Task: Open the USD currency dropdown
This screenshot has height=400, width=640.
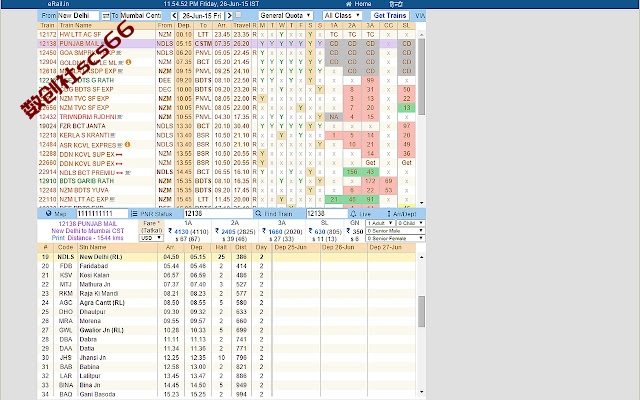Action: (151, 238)
